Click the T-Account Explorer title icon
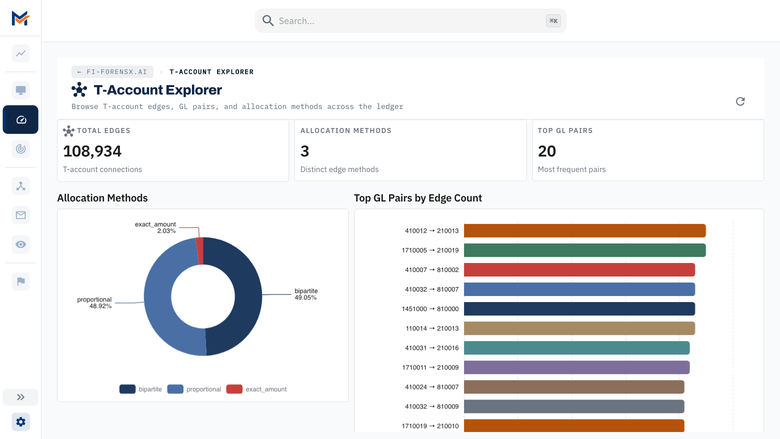The width and height of the screenshot is (780, 439). coord(79,90)
